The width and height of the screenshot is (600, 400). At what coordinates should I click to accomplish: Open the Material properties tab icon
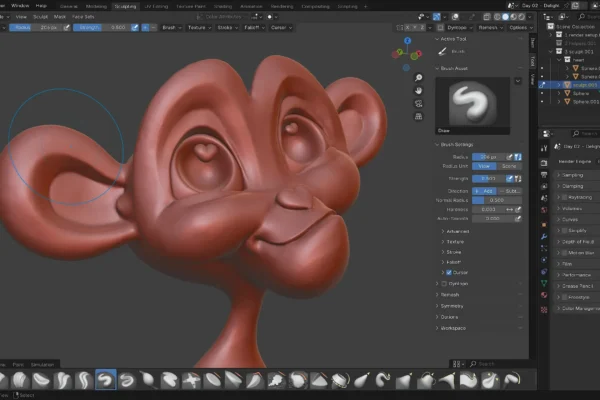click(x=544, y=295)
